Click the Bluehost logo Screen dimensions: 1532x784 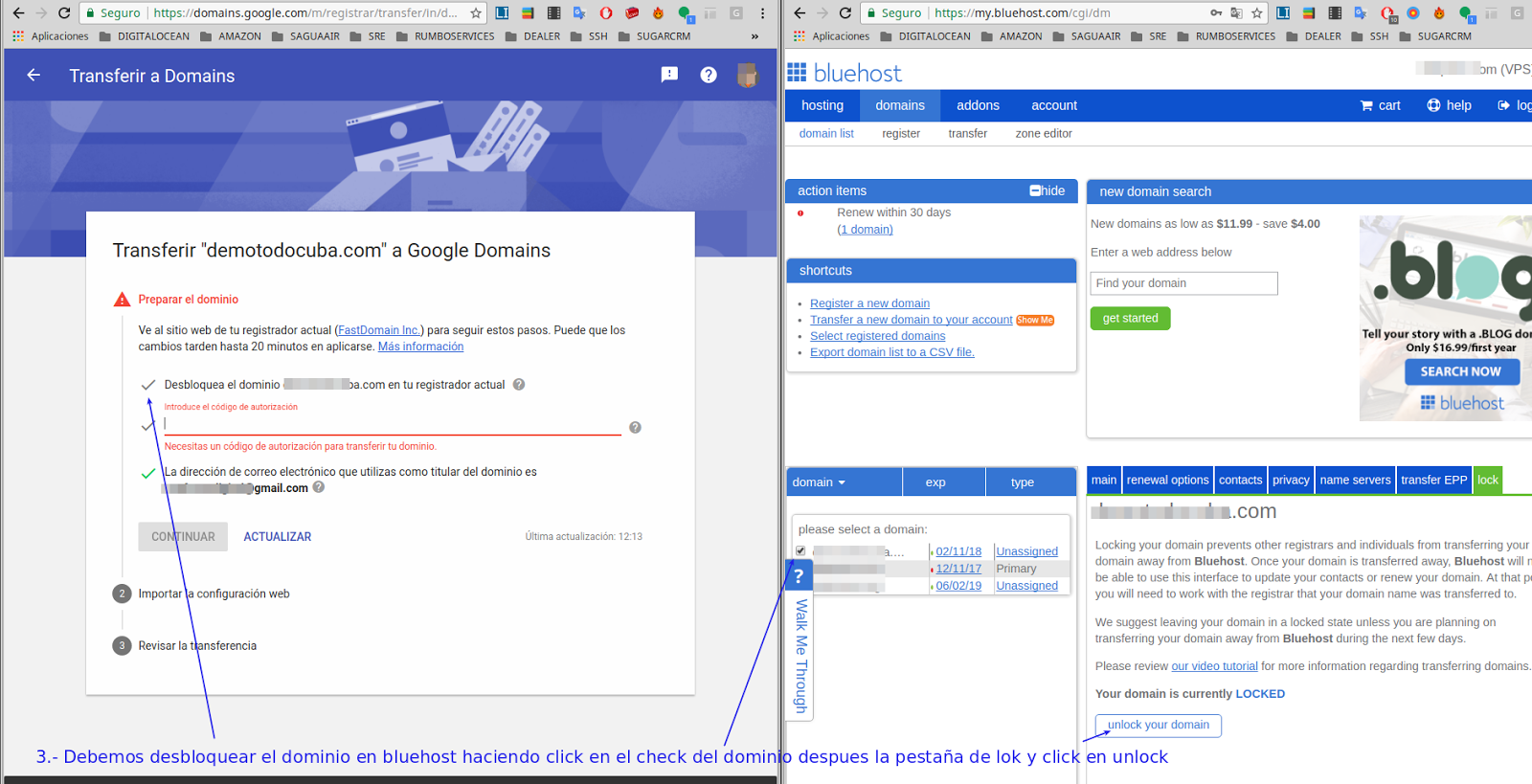(845, 73)
